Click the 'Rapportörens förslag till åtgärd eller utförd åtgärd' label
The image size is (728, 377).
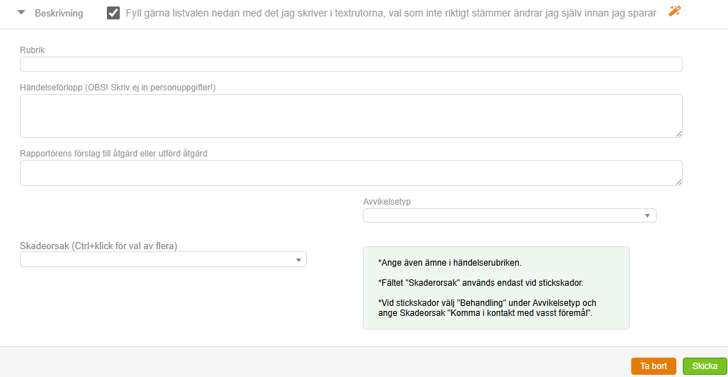pos(114,154)
